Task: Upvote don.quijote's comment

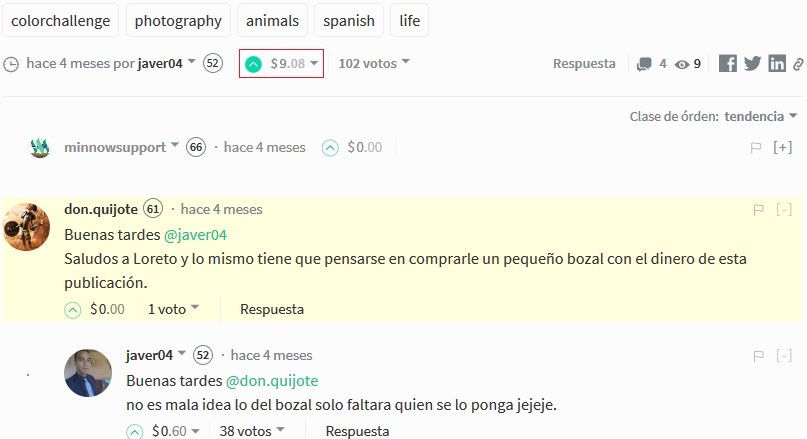Action: [x=72, y=310]
